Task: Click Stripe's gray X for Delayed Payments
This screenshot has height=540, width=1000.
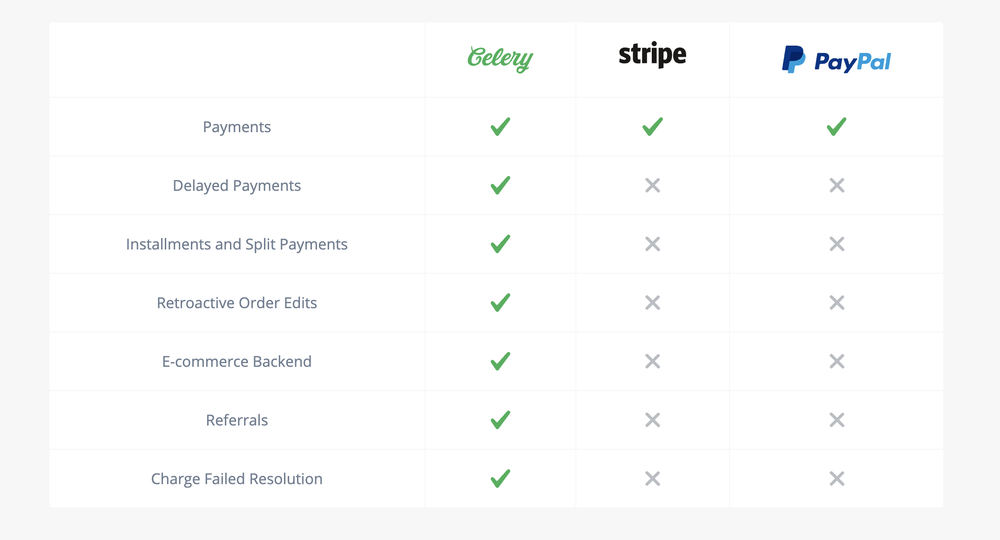Action: [652, 186]
